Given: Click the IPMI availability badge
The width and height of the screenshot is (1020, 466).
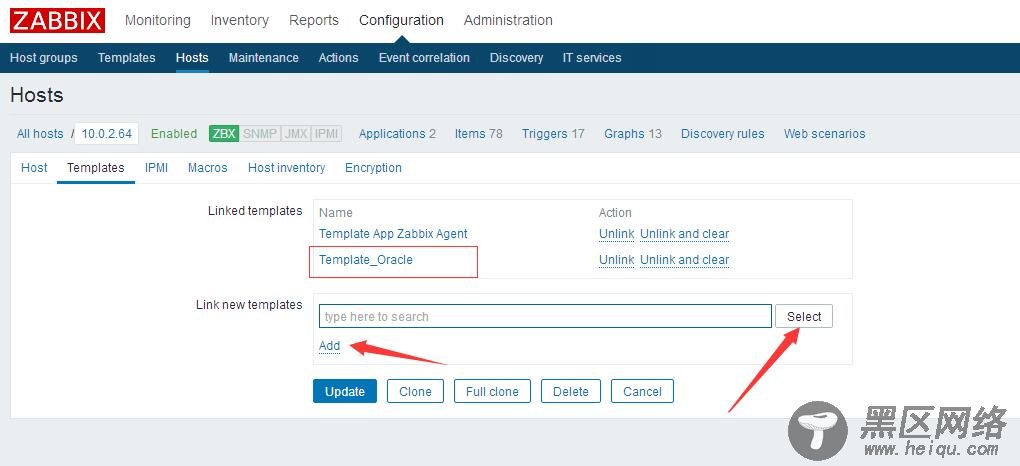Looking at the screenshot, I should click(326, 133).
